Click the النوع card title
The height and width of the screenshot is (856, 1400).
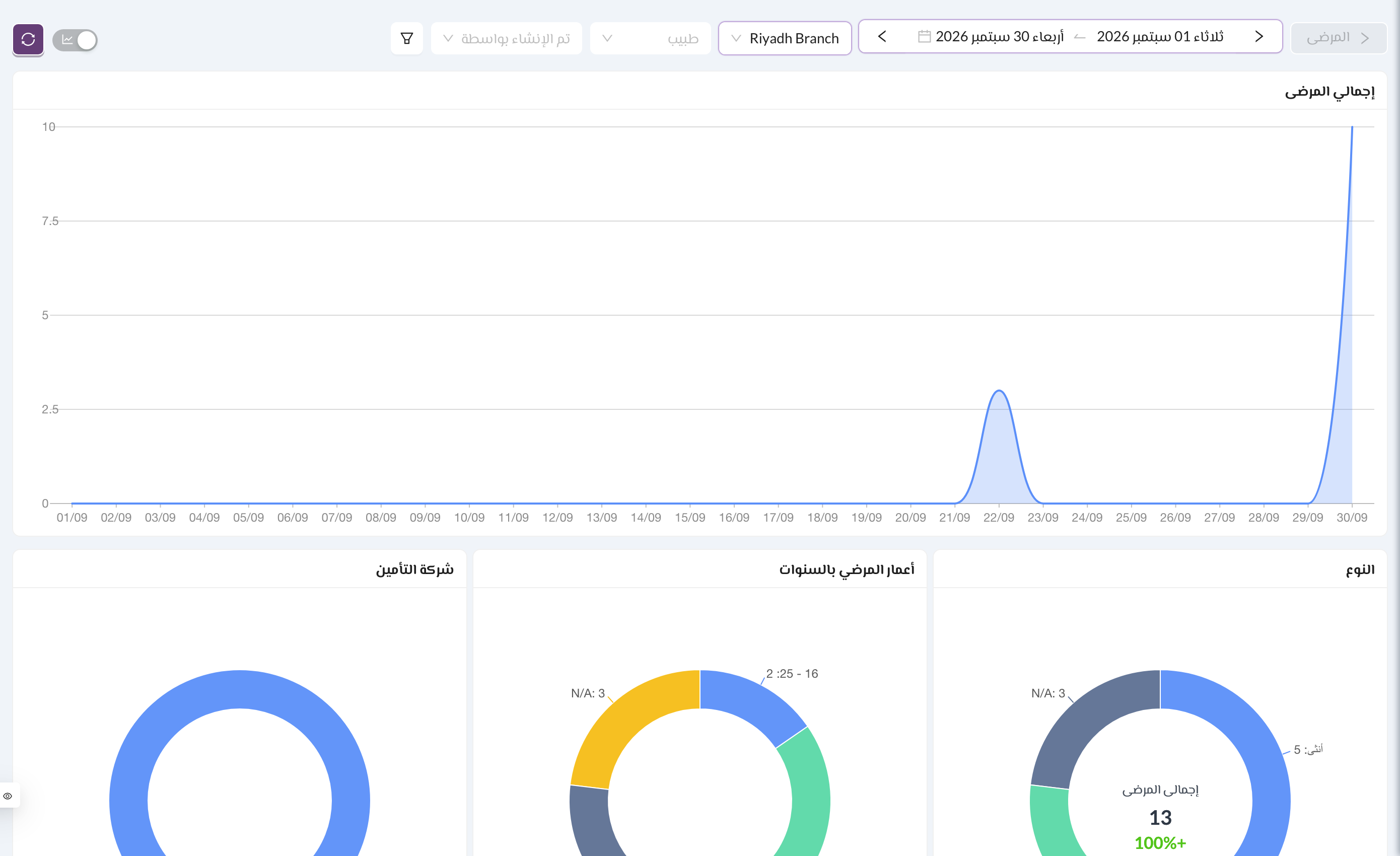(1360, 569)
